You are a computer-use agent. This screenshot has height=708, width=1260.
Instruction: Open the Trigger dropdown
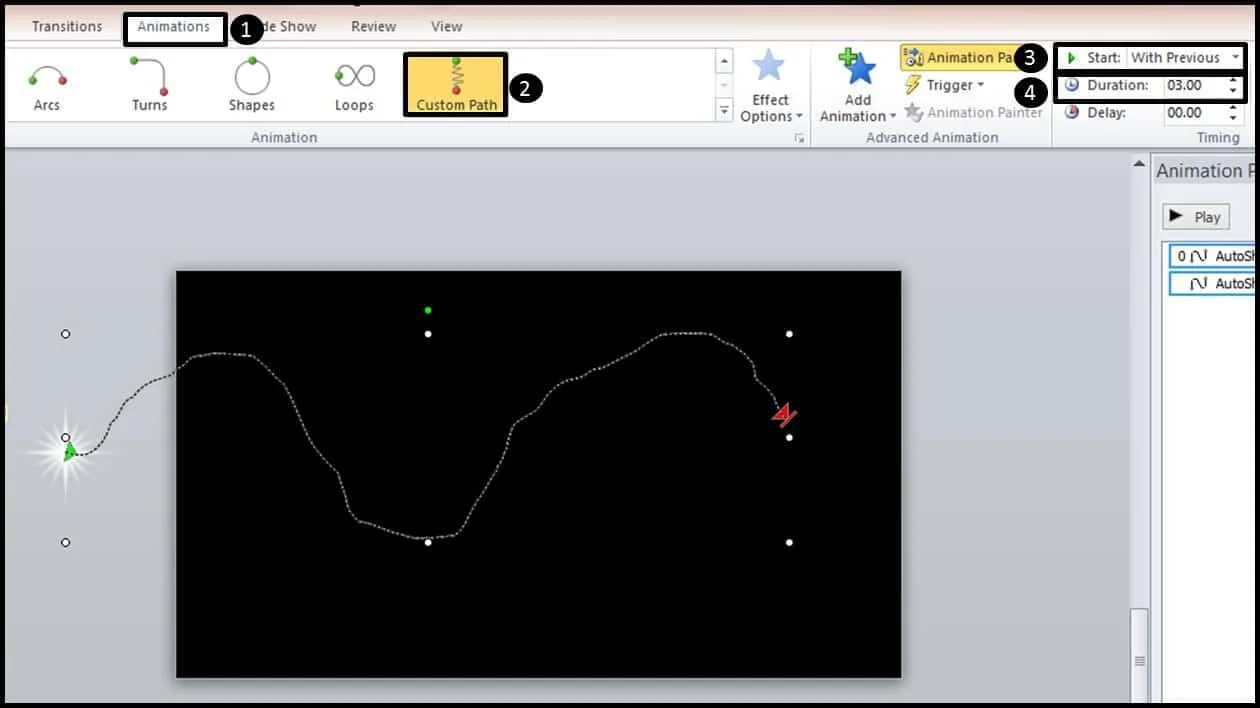click(x=944, y=85)
